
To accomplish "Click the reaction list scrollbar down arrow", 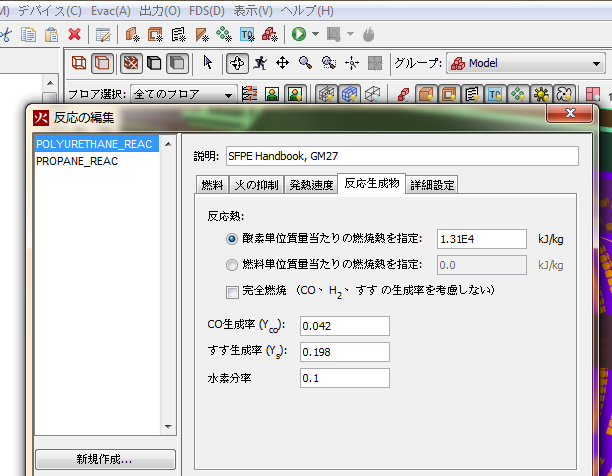I will (x=168, y=426).
